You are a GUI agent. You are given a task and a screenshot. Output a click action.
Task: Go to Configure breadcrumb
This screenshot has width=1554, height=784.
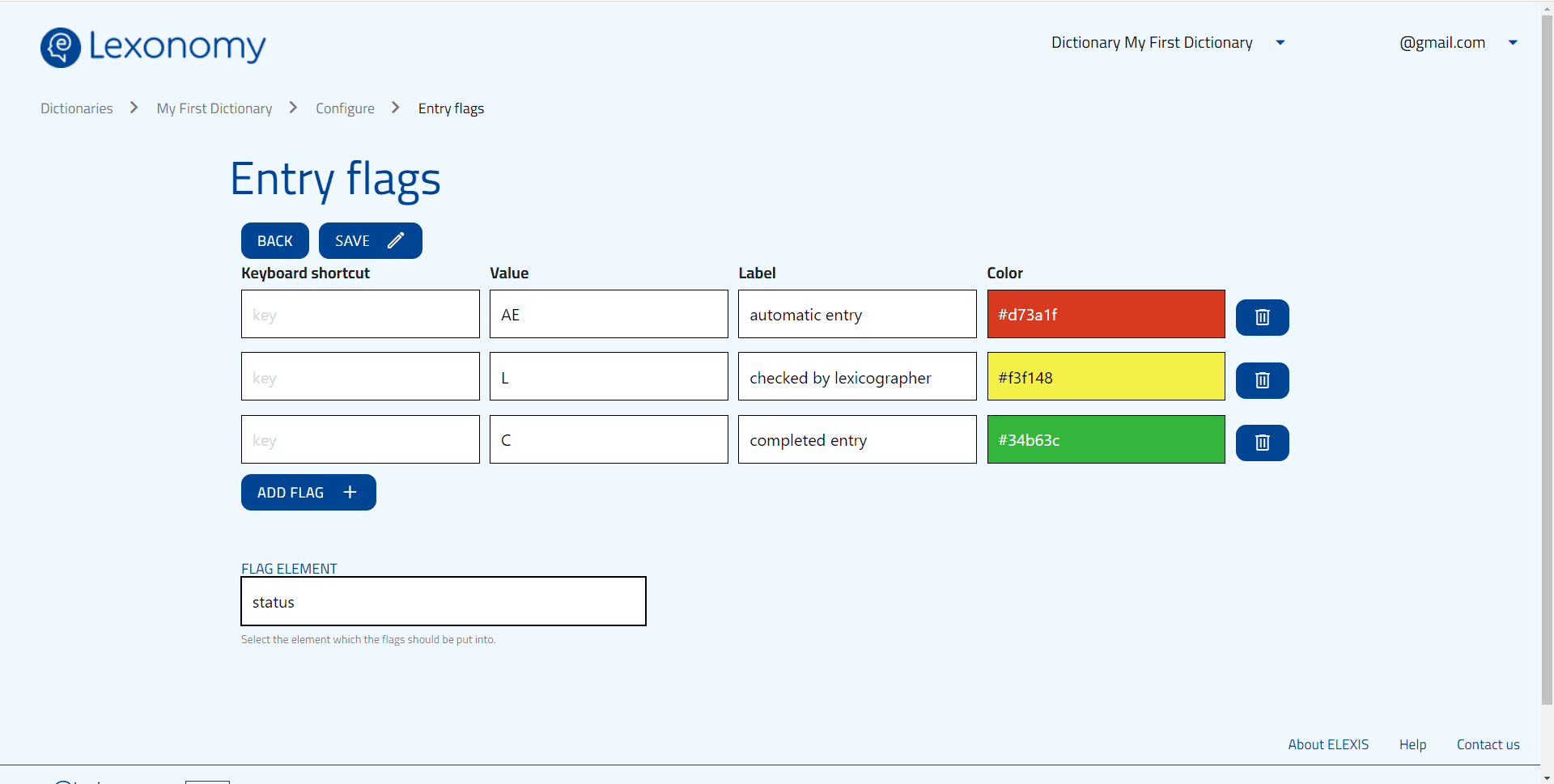[345, 108]
